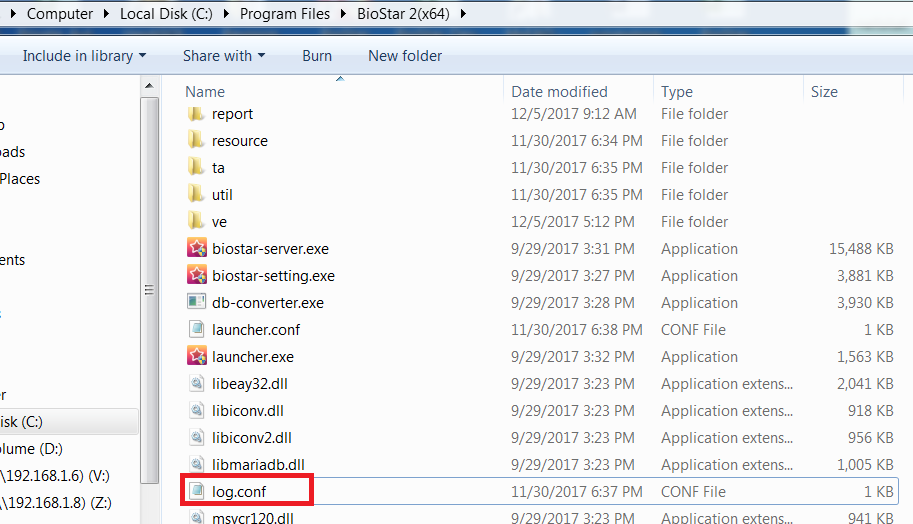Select the db-converter.exe file name
The height and width of the screenshot is (524, 913).
point(268,303)
